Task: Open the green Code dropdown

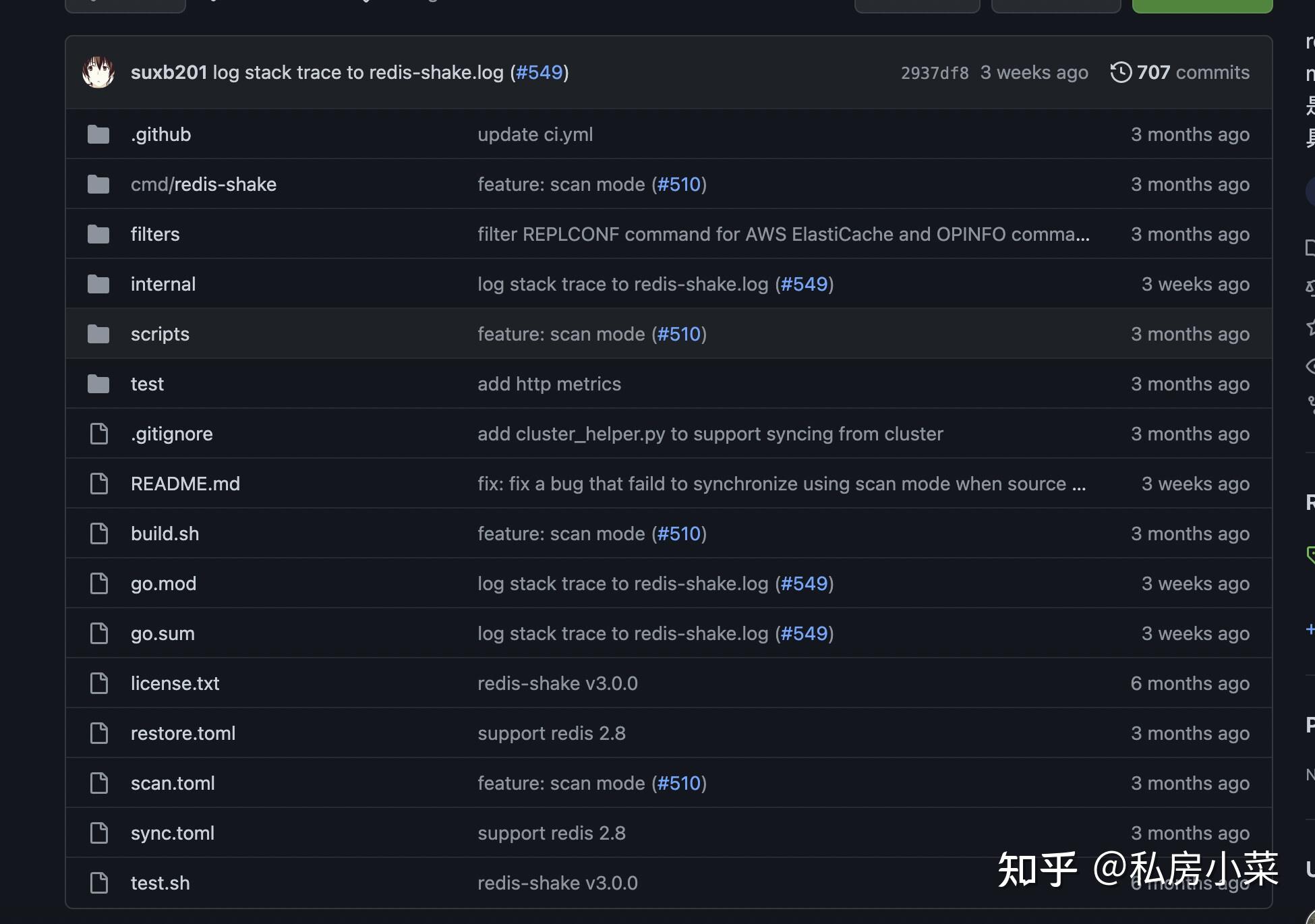Action: (x=1202, y=3)
